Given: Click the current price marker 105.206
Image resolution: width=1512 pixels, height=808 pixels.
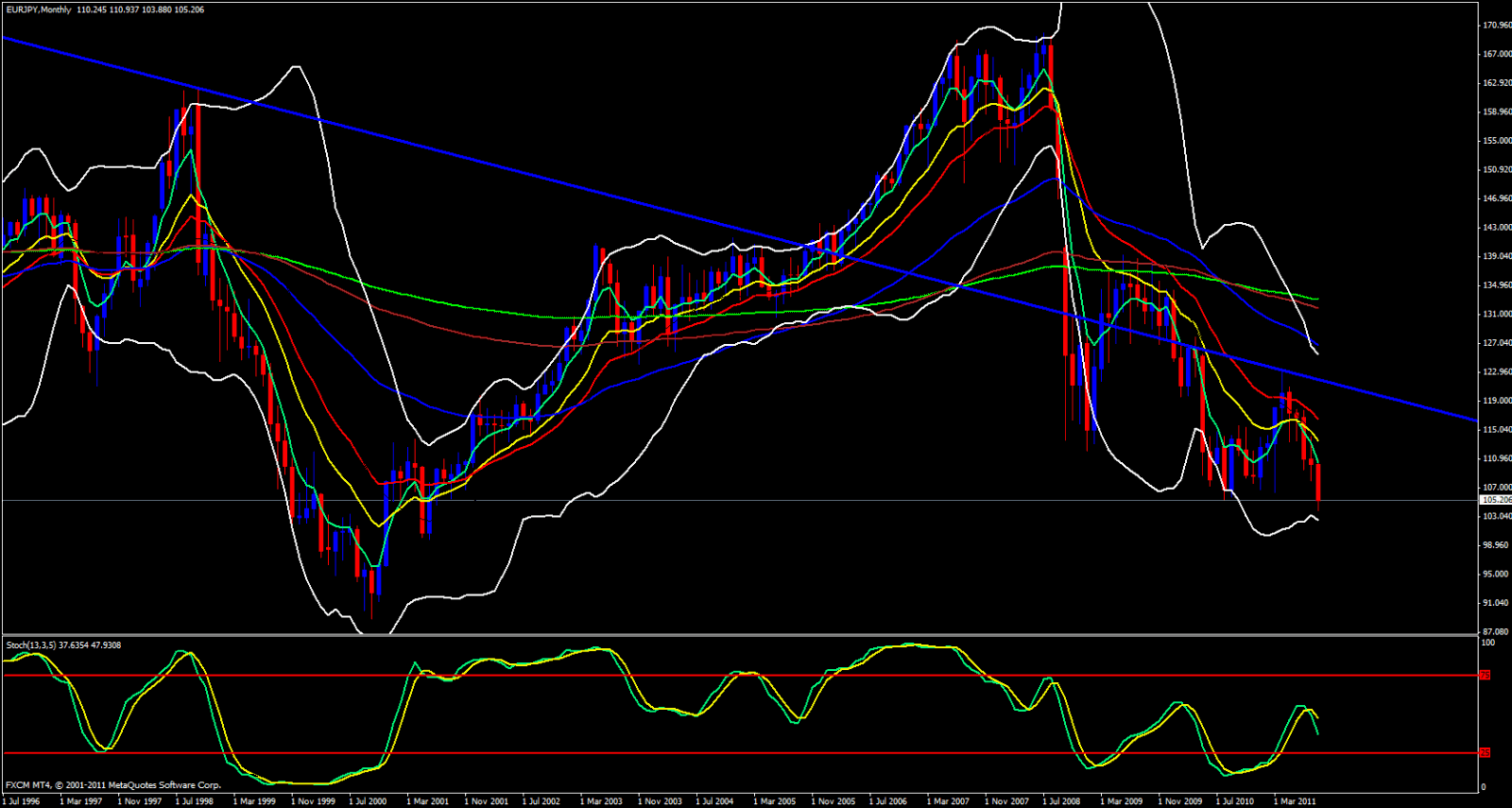Looking at the screenshot, I should [1495, 500].
